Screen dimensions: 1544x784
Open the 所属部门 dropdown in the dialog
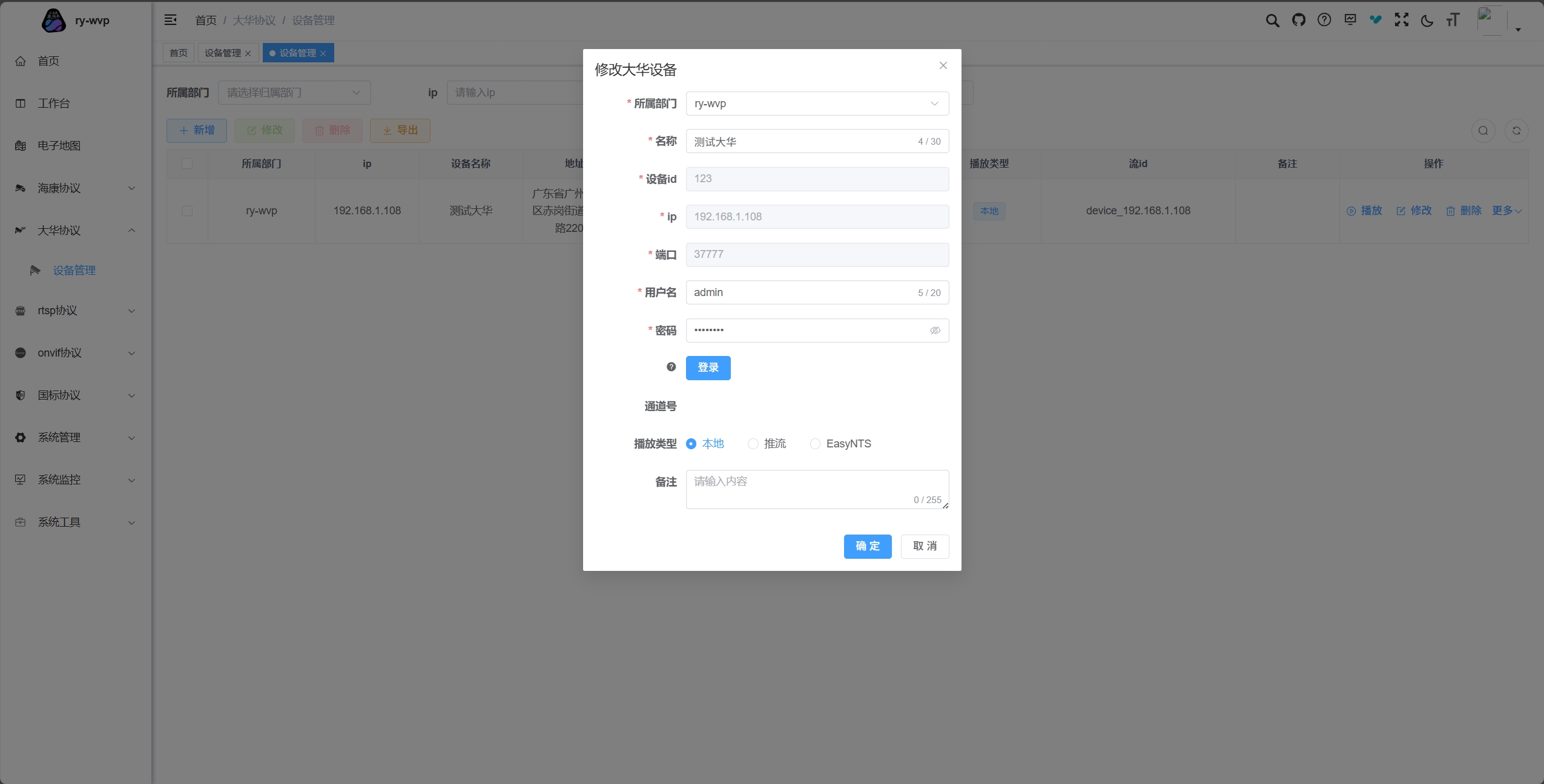pyautogui.click(x=817, y=104)
